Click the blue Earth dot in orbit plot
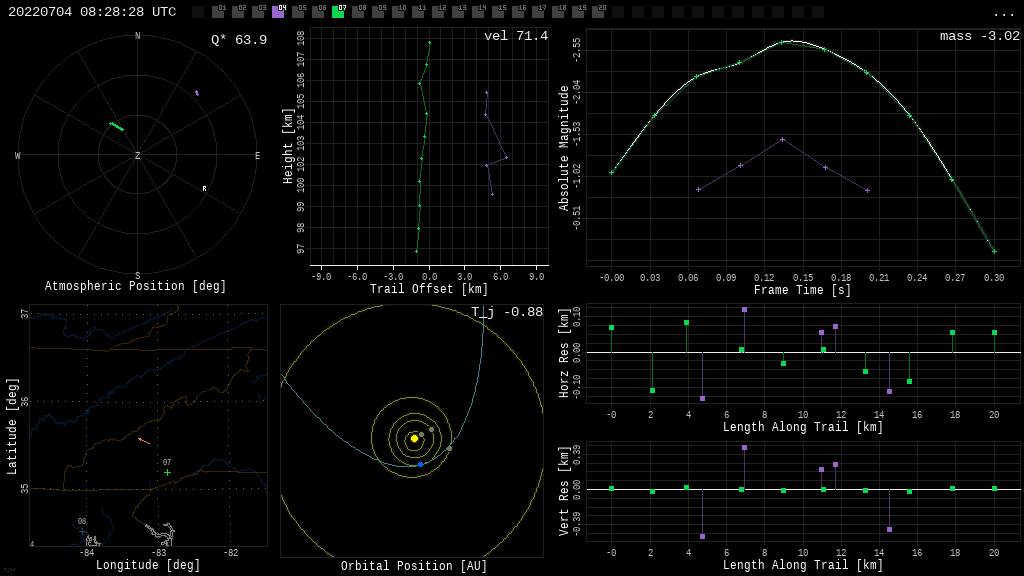 (x=420, y=464)
